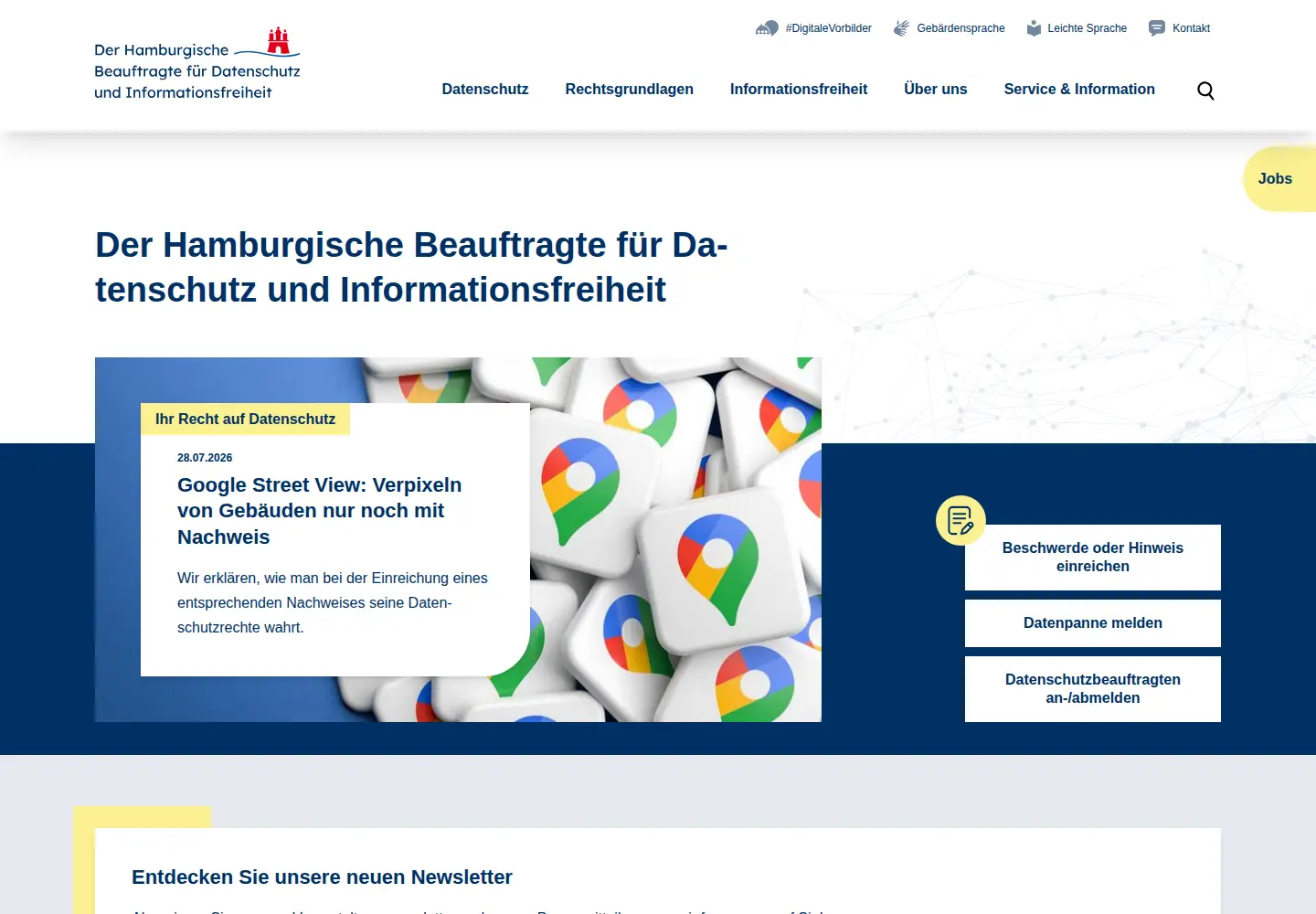Open the Leichte Sprache link
Screen dimensions: 1316x914
tap(1088, 28)
